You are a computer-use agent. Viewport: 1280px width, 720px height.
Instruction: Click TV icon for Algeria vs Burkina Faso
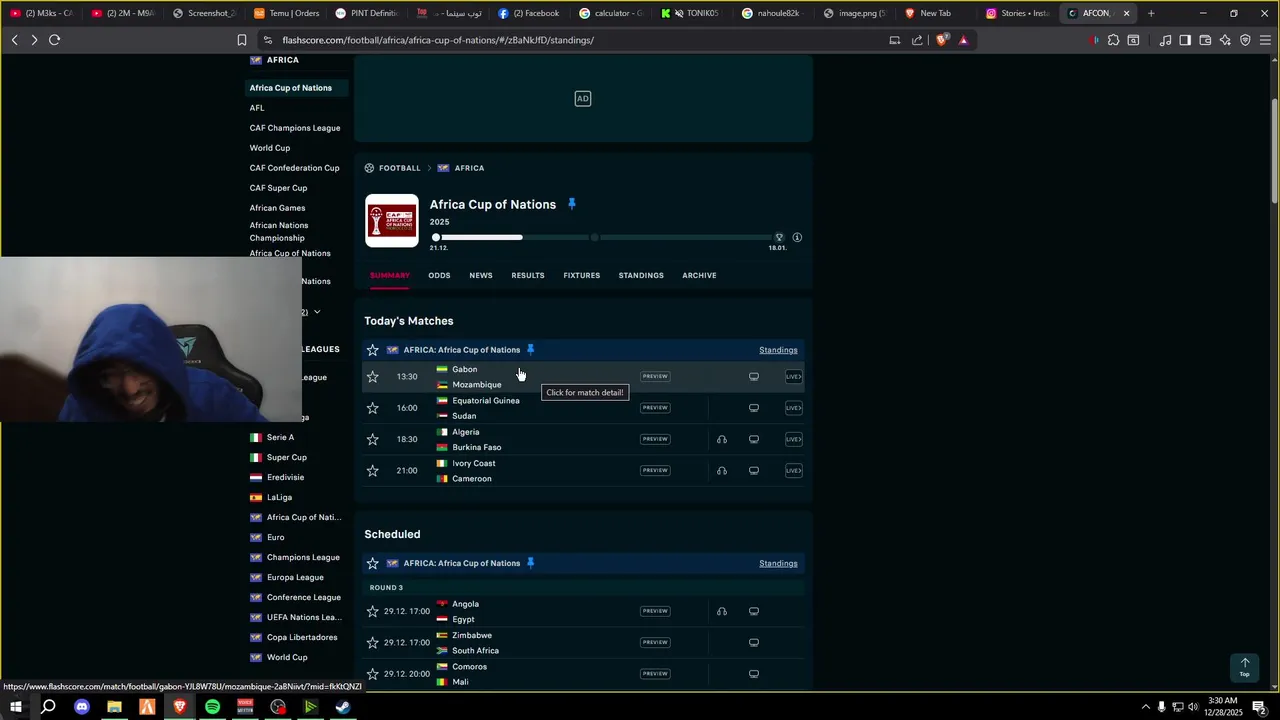tap(754, 439)
